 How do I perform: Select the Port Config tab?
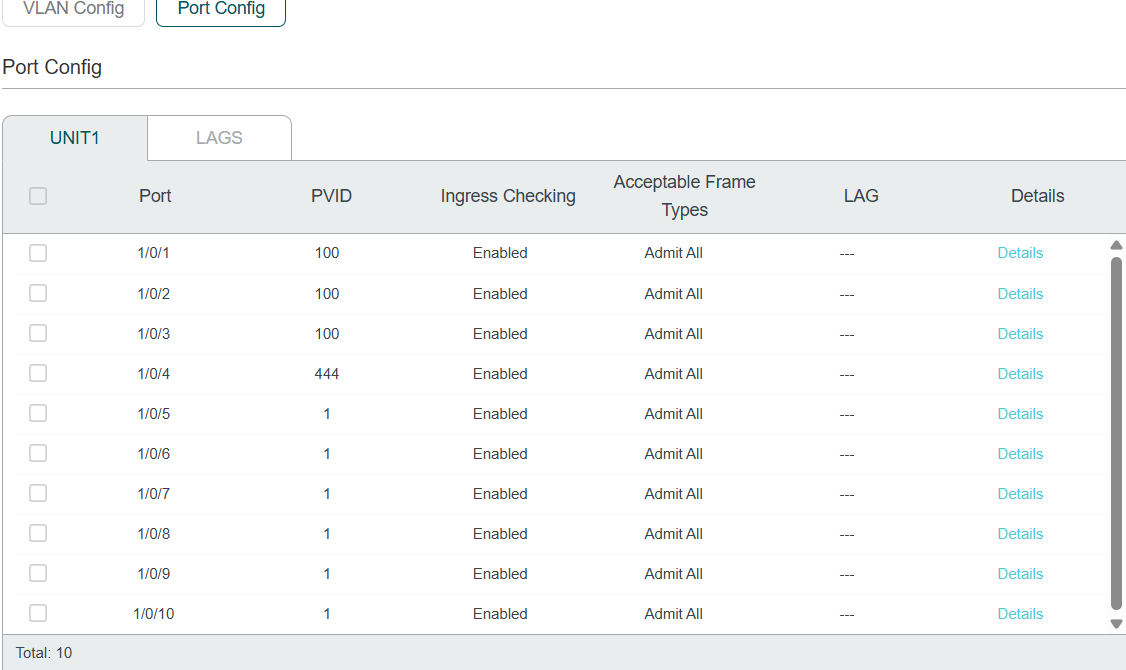pyautogui.click(x=221, y=9)
